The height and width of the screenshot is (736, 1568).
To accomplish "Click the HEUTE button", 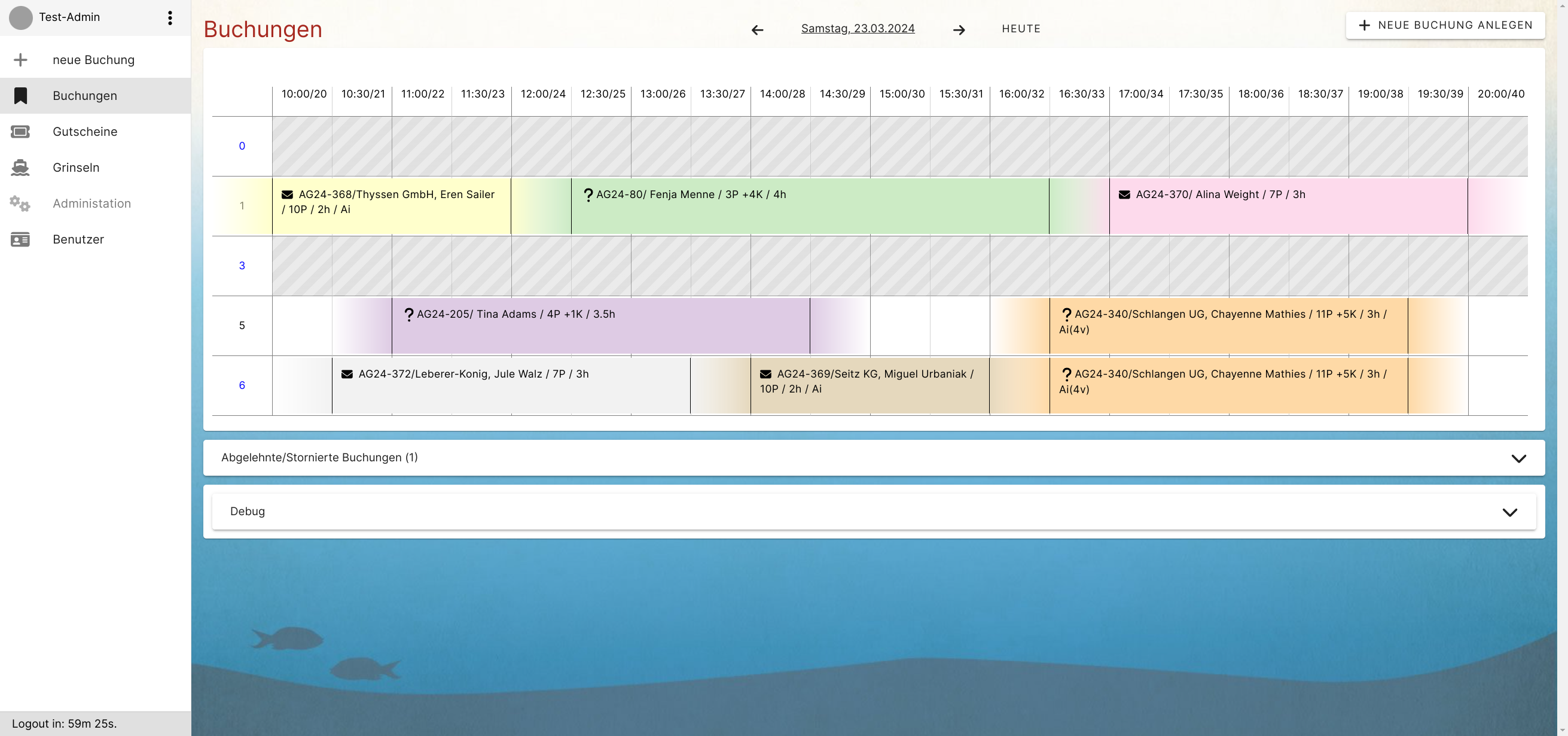I will tap(1021, 29).
